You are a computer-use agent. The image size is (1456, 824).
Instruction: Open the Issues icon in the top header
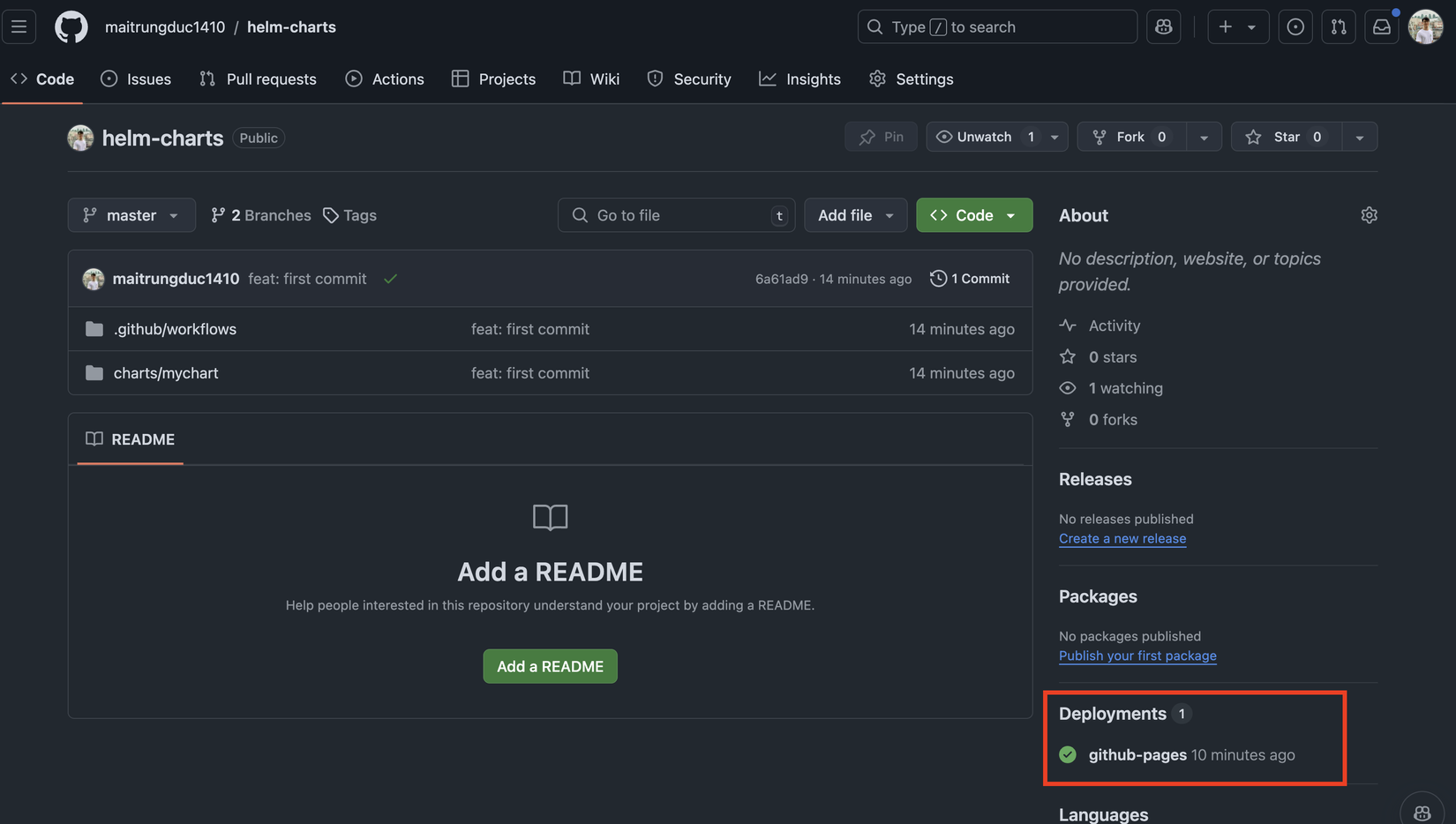point(1295,26)
